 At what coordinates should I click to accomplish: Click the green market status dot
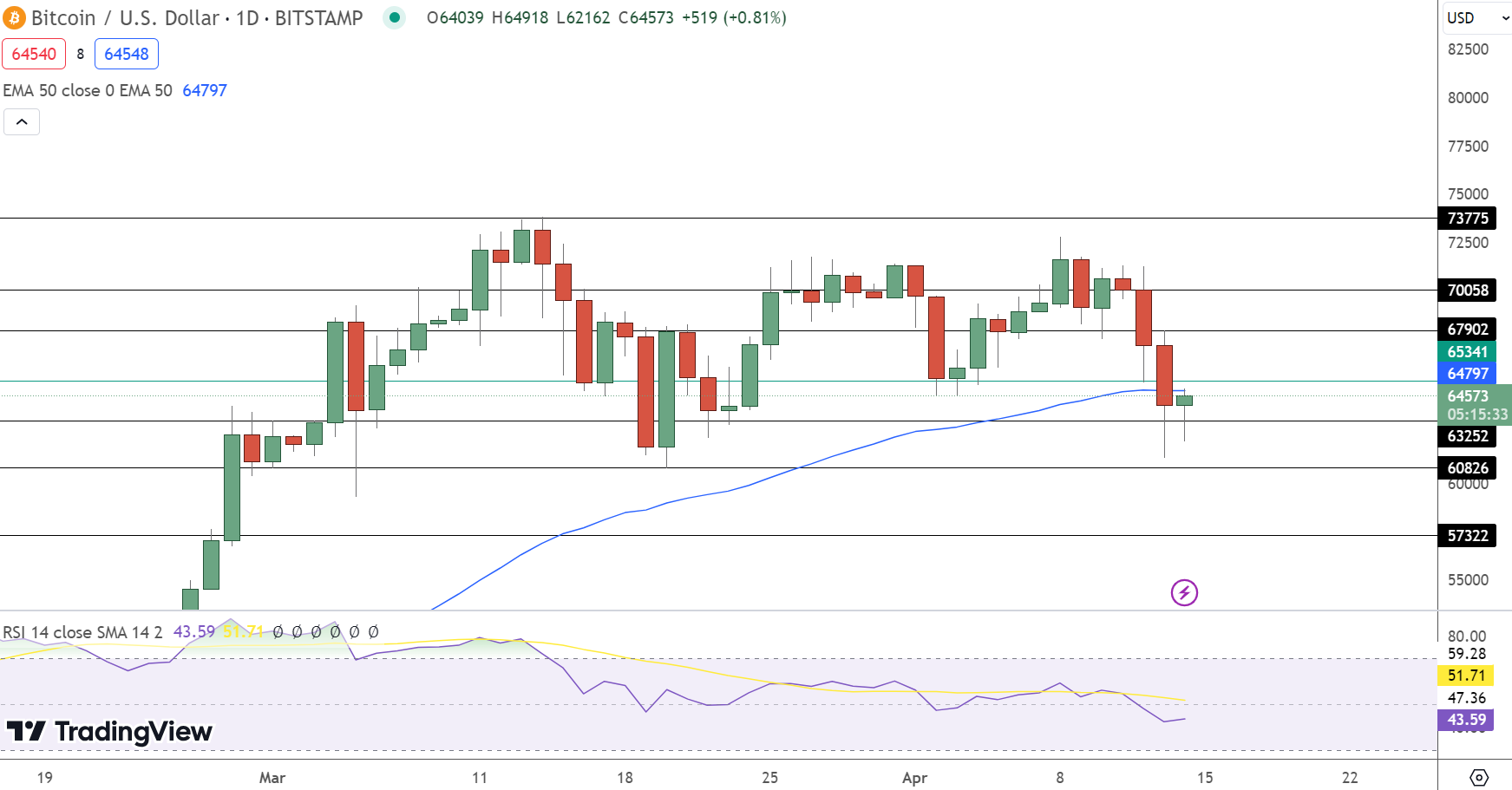tap(395, 17)
